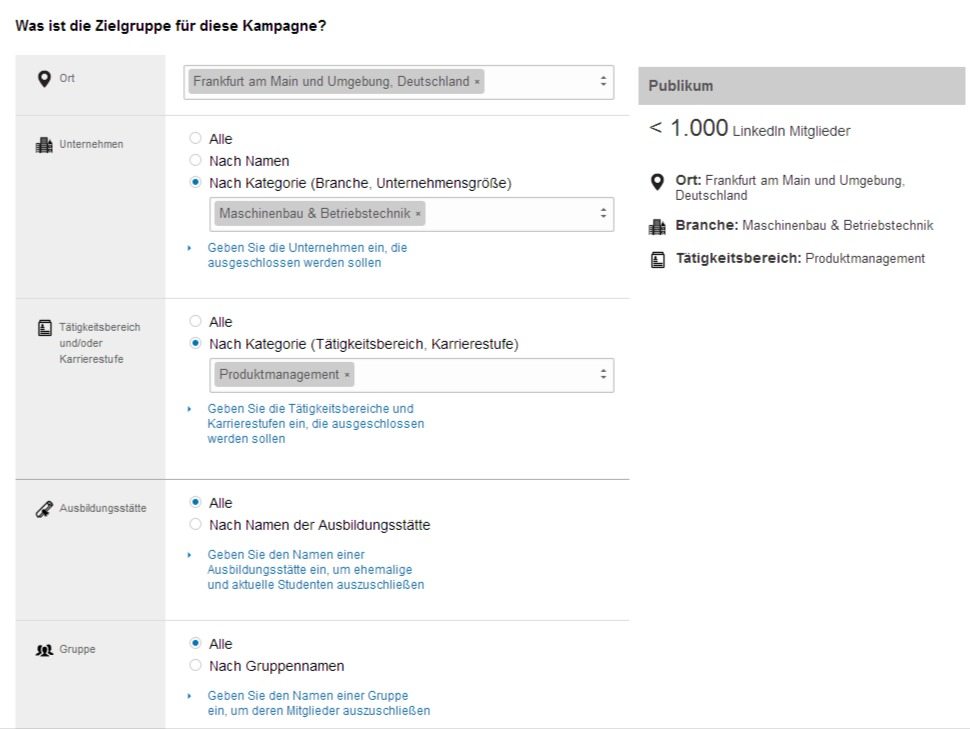Screen dimensions: 970x729
Task: Click the group icon beside Gruppe
Action: pyautogui.click(x=44, y=648)
